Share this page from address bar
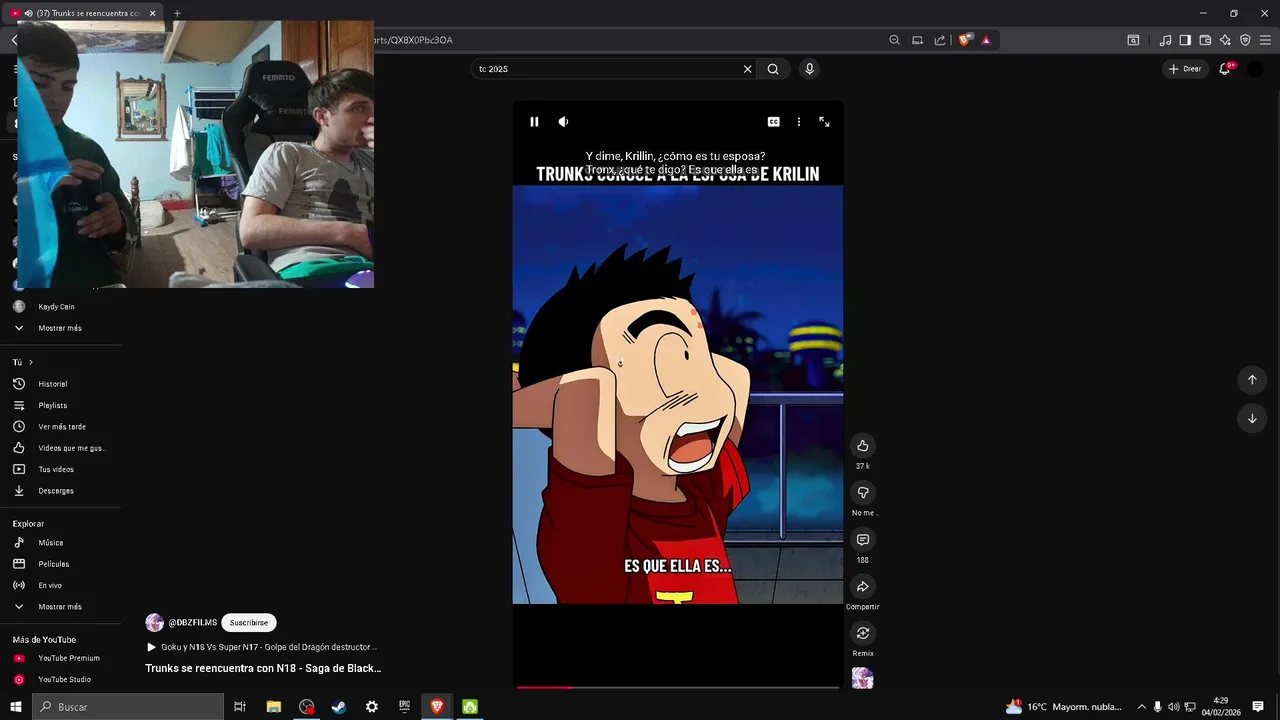 (940, 40)
